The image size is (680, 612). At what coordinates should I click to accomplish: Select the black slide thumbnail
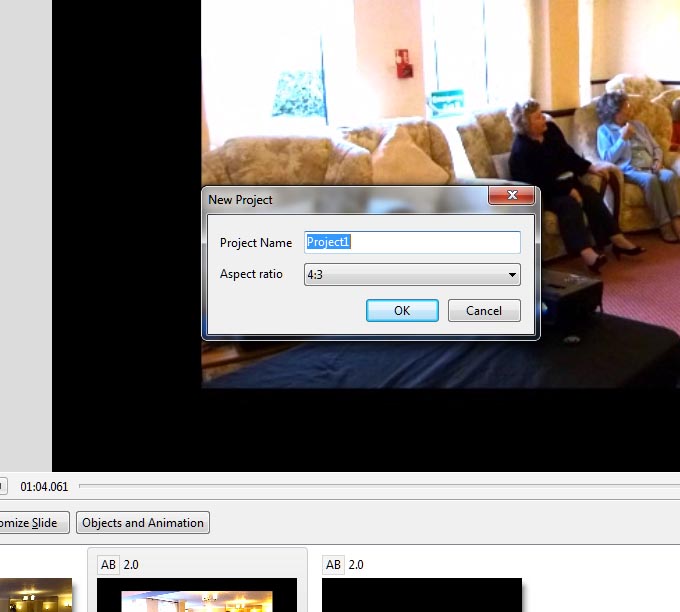[421, 596]
